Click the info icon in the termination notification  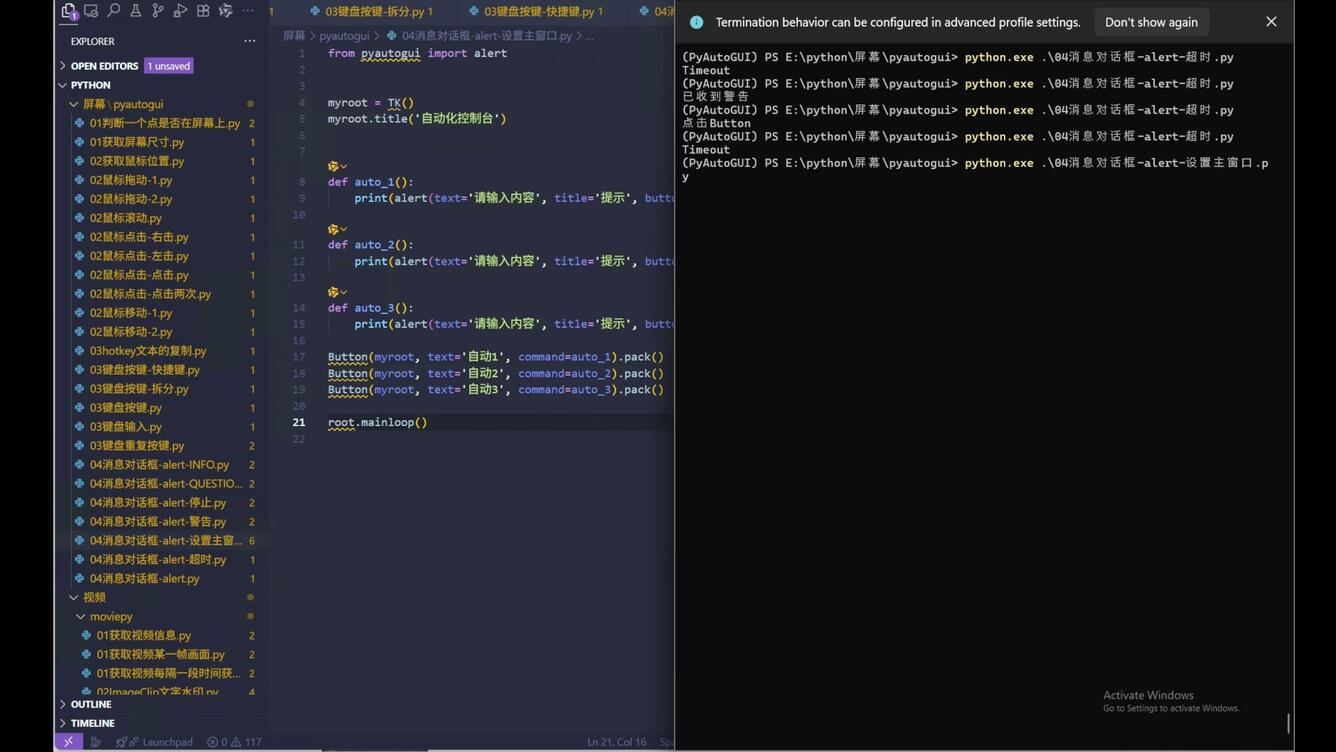coord(697,22)
